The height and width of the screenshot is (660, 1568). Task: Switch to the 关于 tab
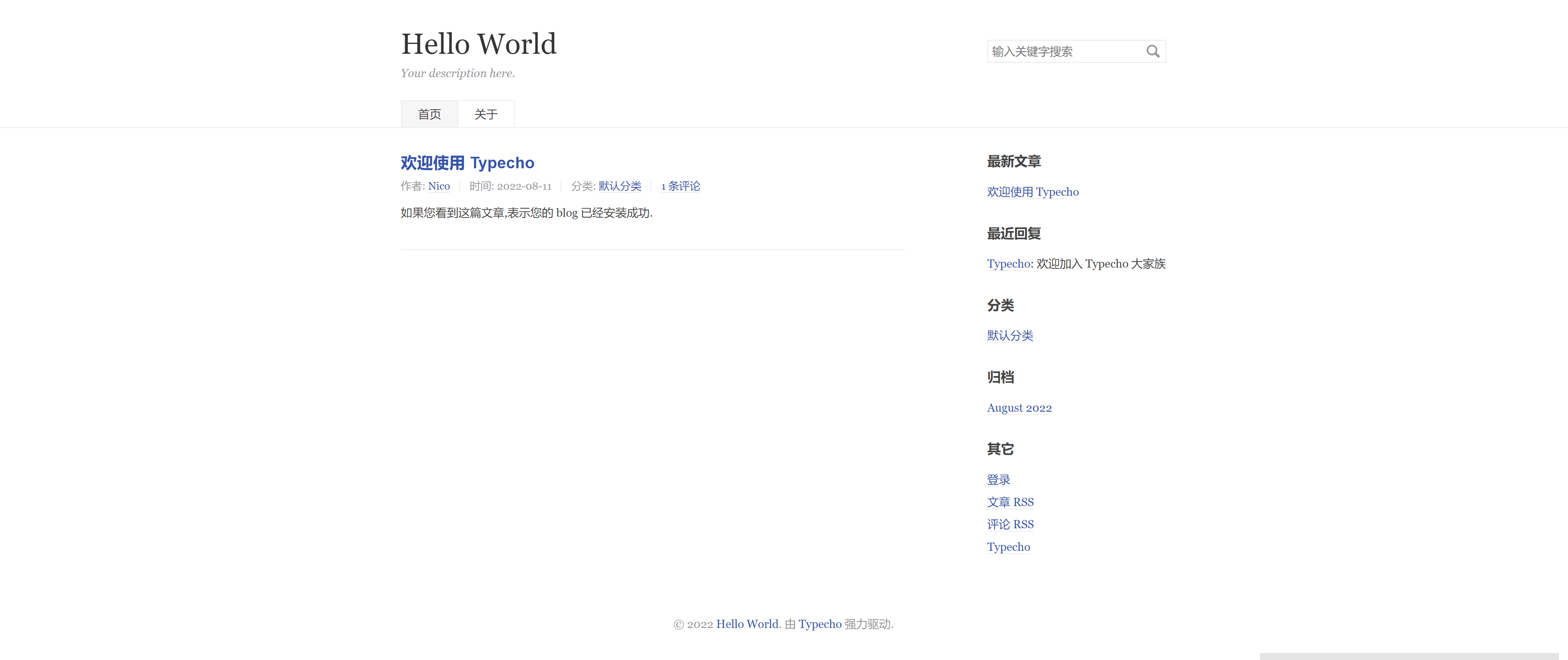pyautogui.click(x=486, y=114)
